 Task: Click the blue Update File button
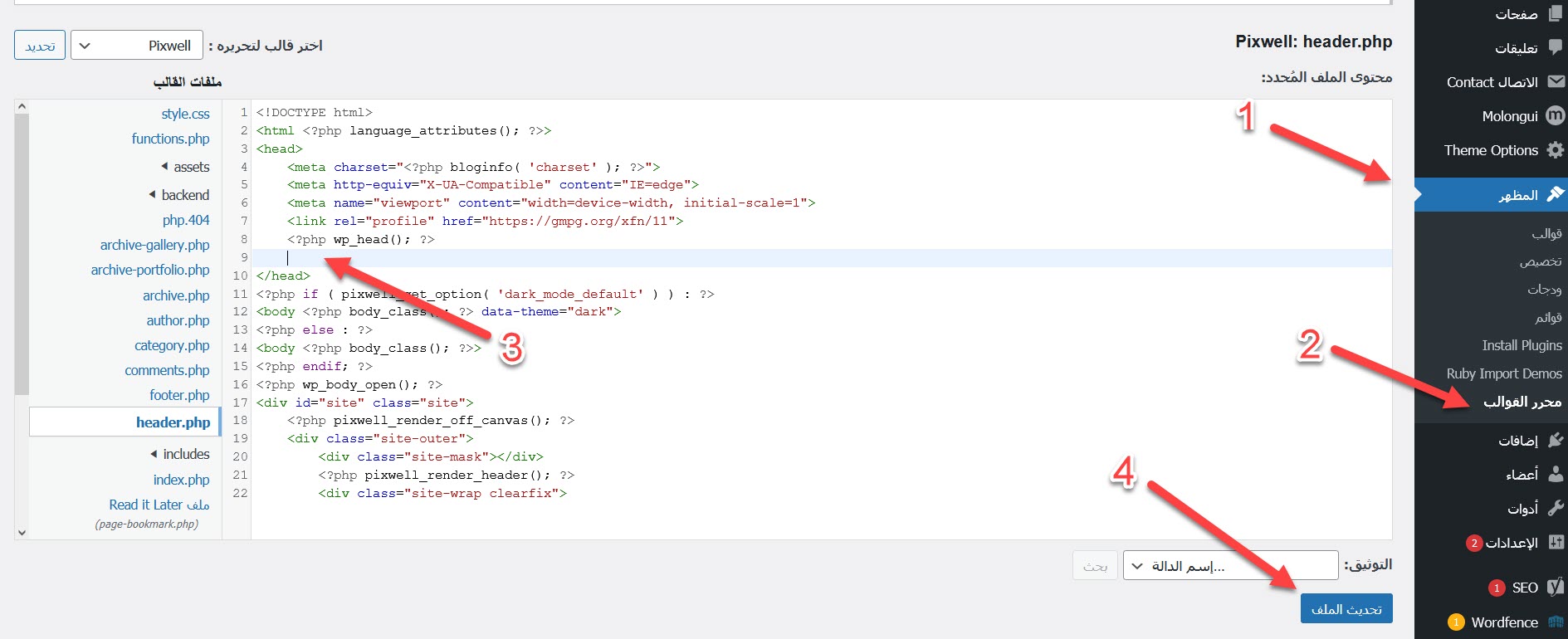[x=1346, y=609]
